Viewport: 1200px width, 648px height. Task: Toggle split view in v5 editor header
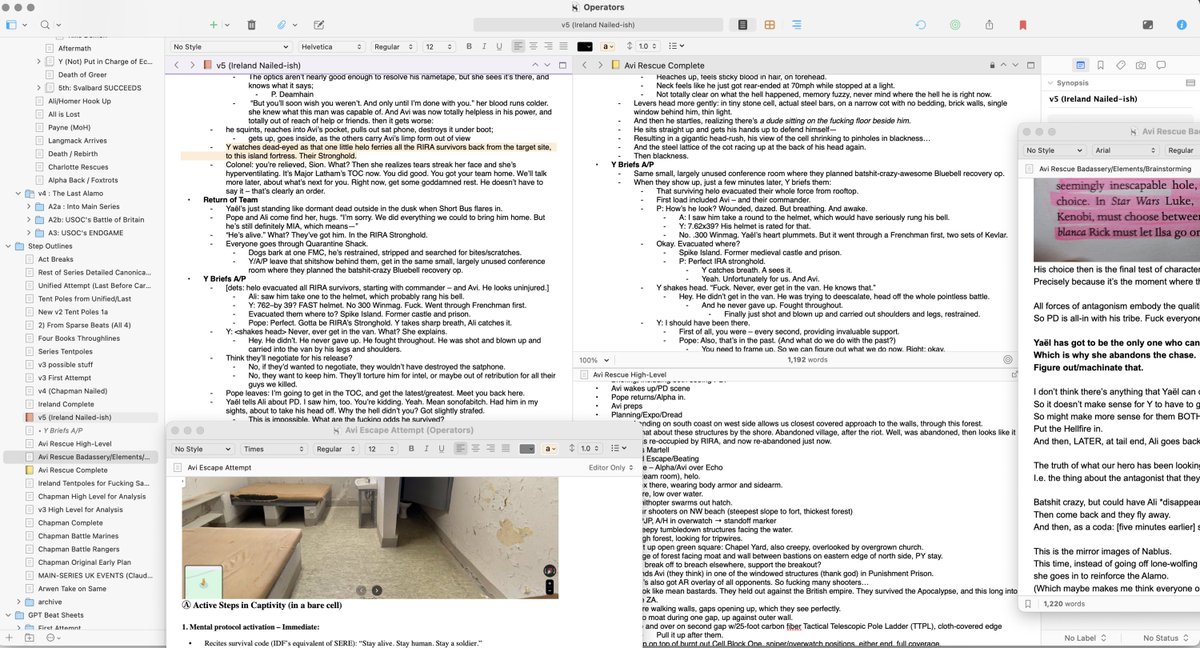pos(561,65)
